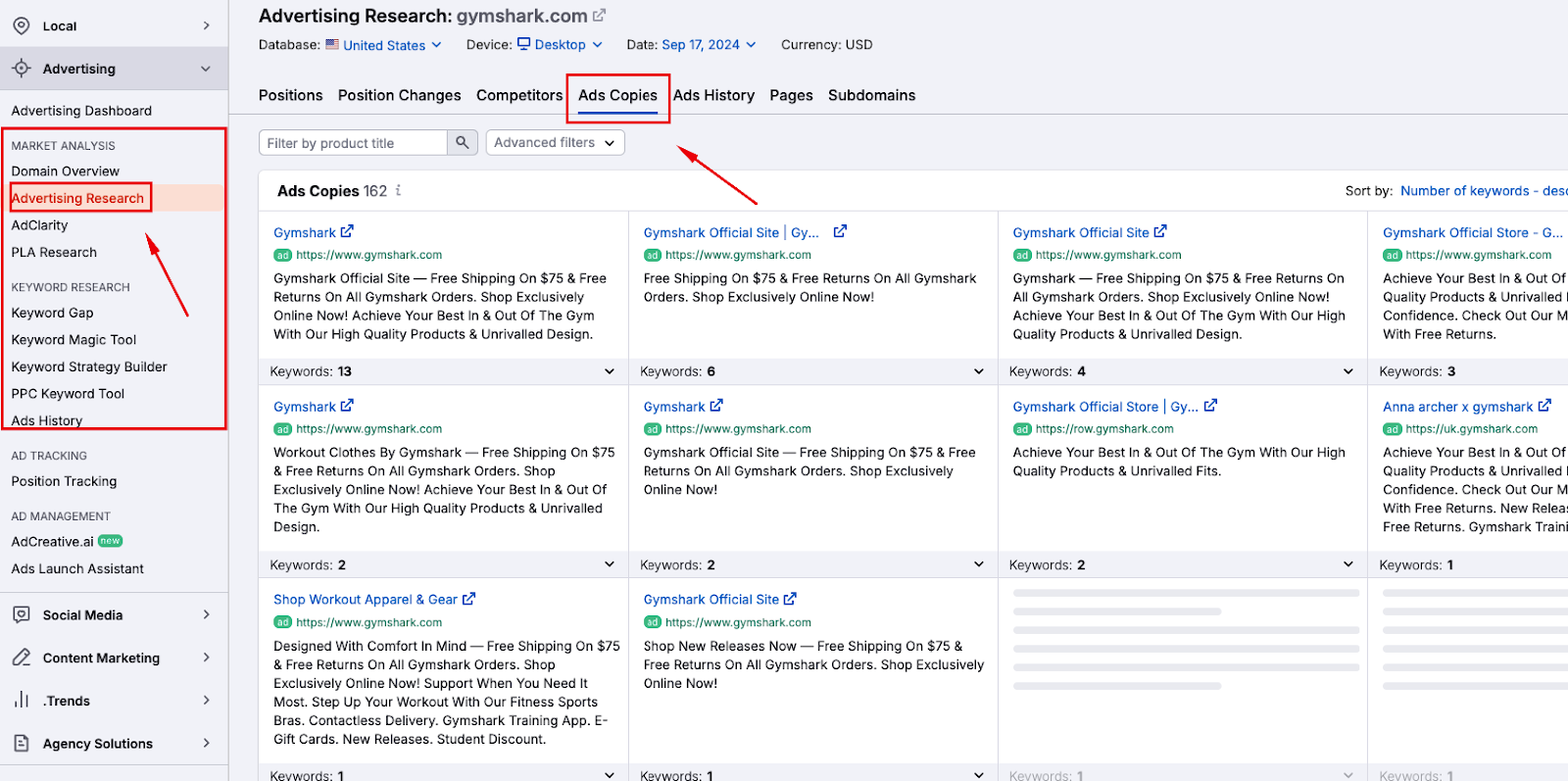This screenshot has width=1568, height=781.
Task: Switch to the Pages tab
Action: click(791, 95)
